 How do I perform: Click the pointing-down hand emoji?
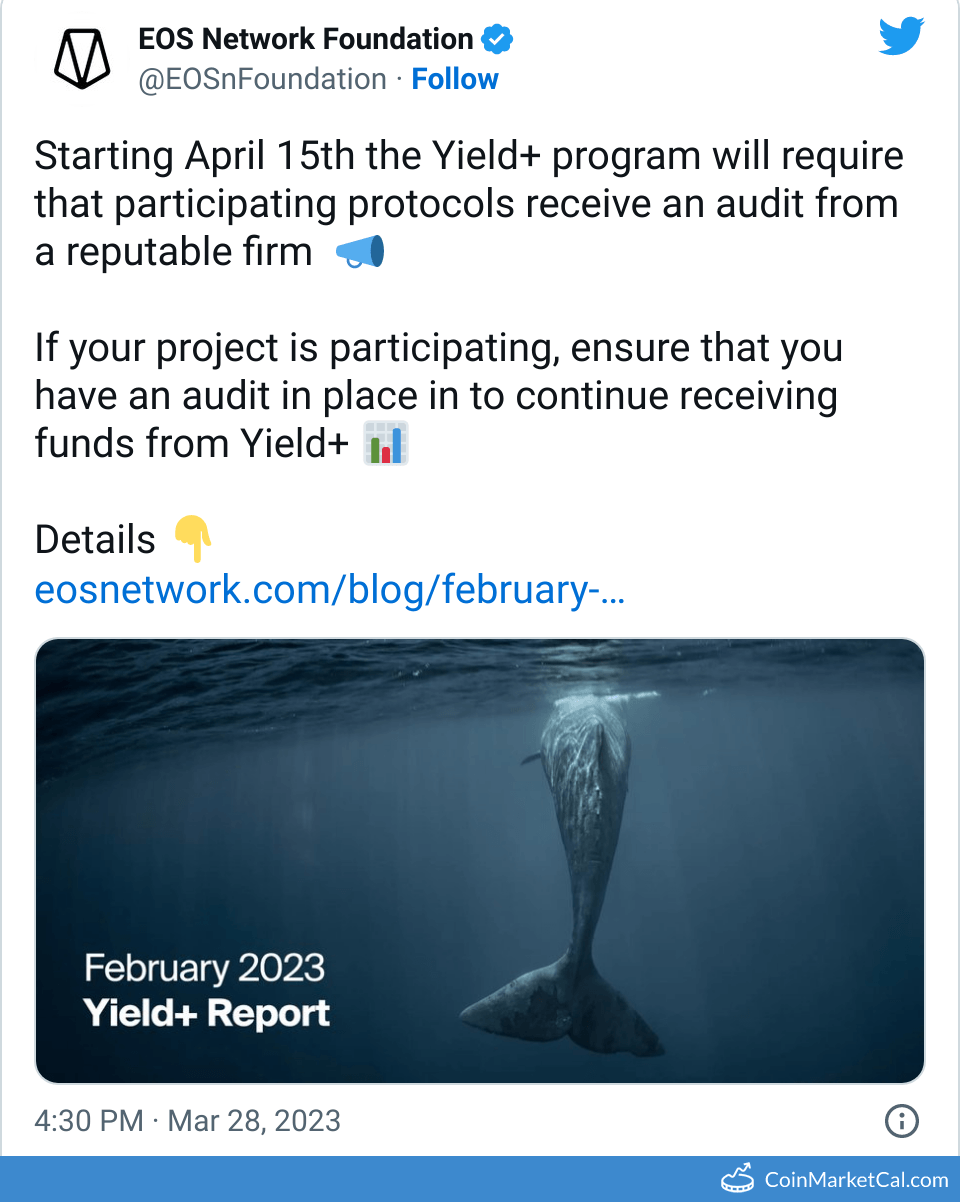(193, 540)
